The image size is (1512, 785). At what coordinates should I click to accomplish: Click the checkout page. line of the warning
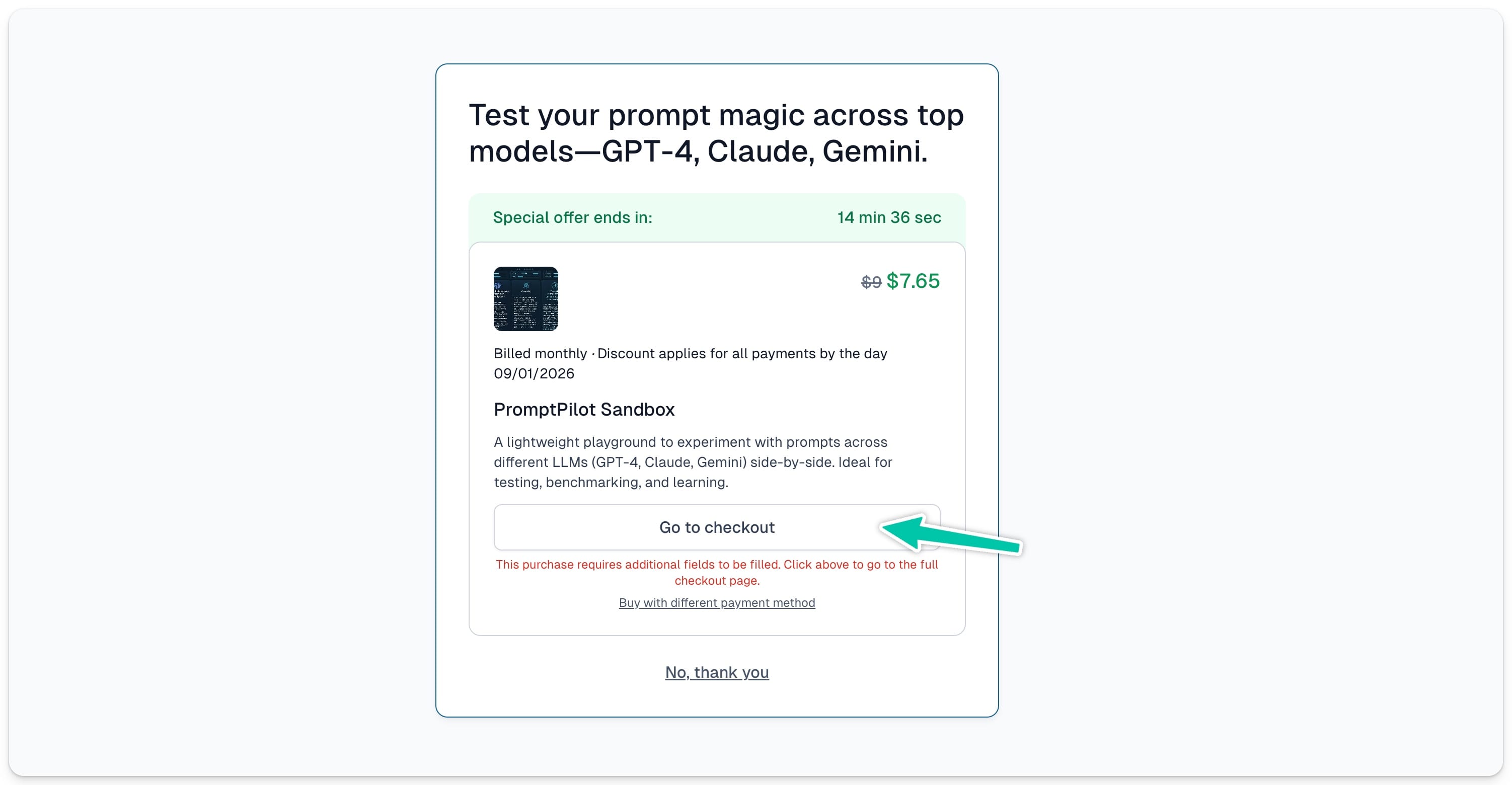pyautogui.click(x=717, y=580)
